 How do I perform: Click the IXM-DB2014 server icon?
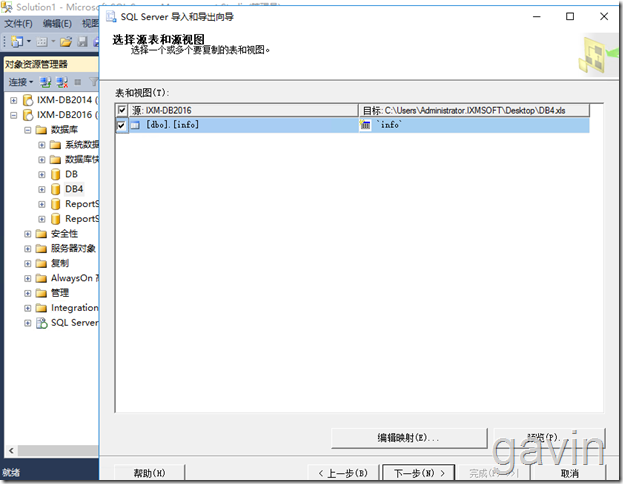[28, 100]
